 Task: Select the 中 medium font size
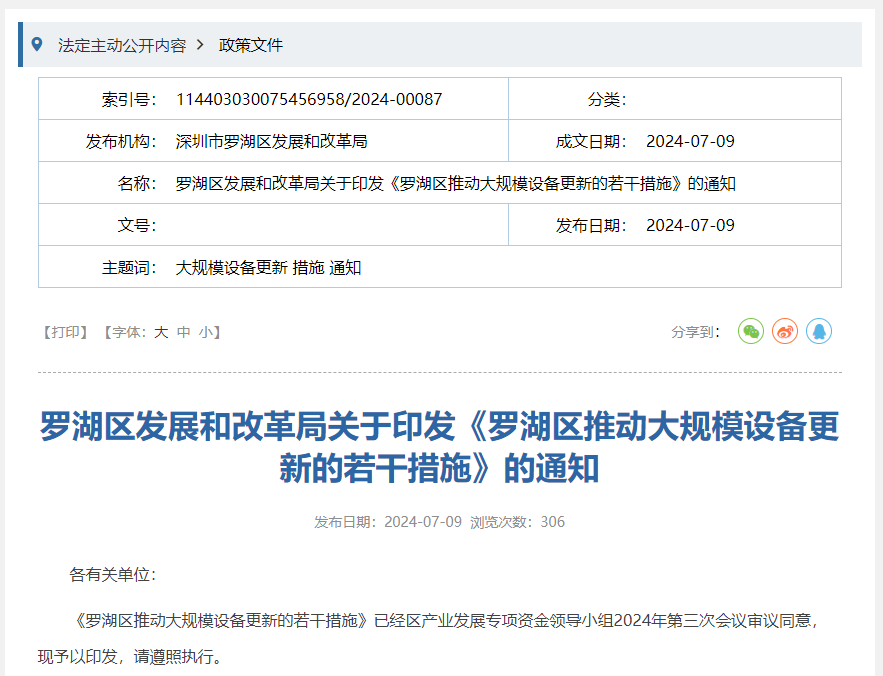[x=182, y=331]
